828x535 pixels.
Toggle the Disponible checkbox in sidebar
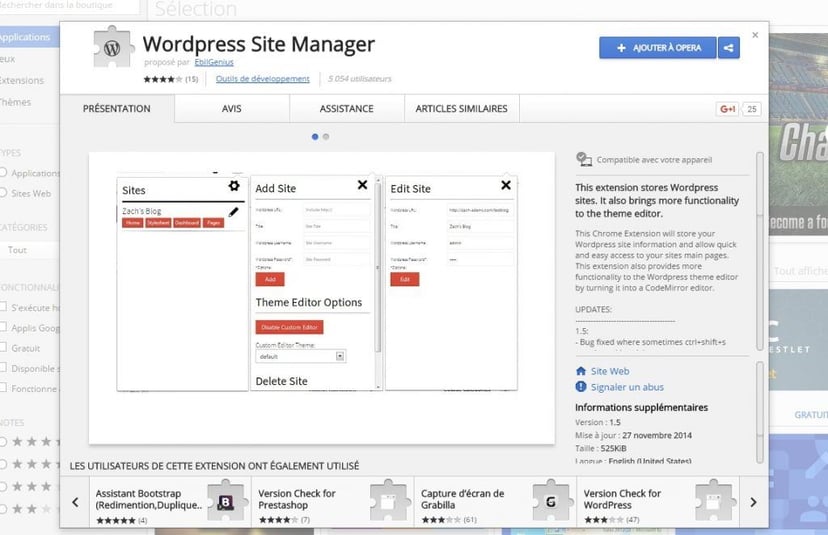(x=3, y=368)
